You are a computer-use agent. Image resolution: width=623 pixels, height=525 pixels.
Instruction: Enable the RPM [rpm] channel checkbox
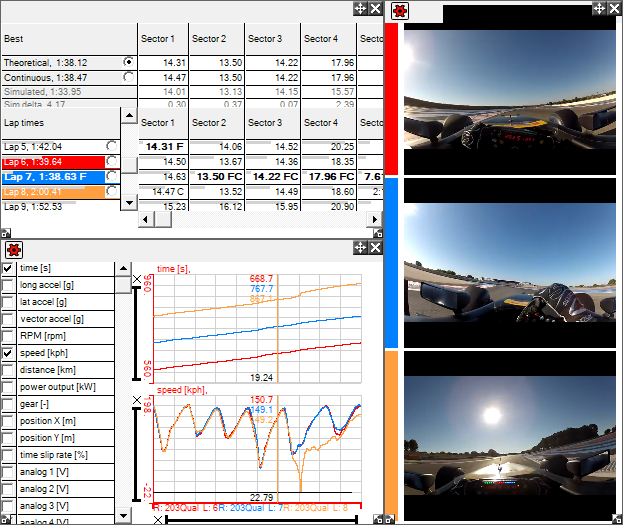[x=8, y=336]
